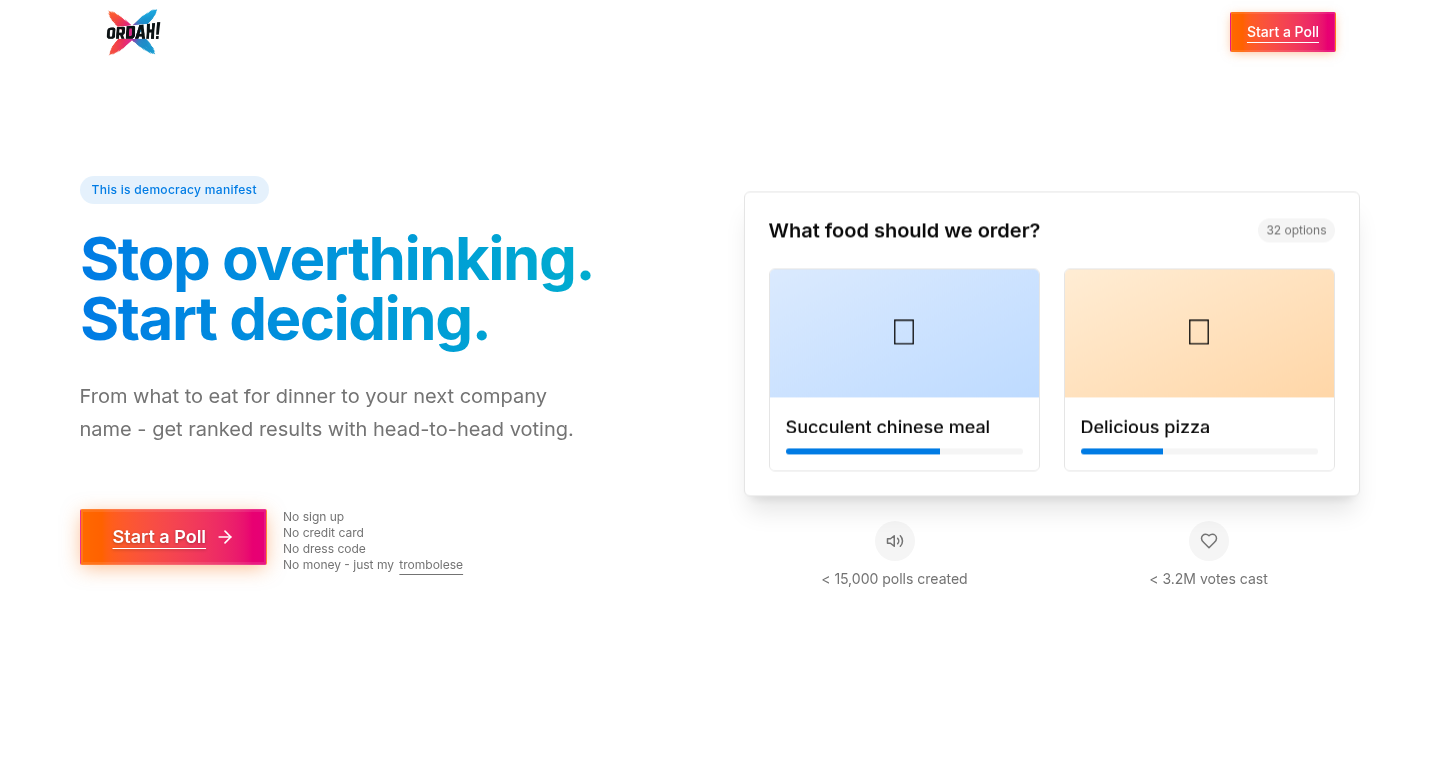Click the chinese meal vote progress bar
The width and height of the screenshot is (1440, 761).
(904, 452)
